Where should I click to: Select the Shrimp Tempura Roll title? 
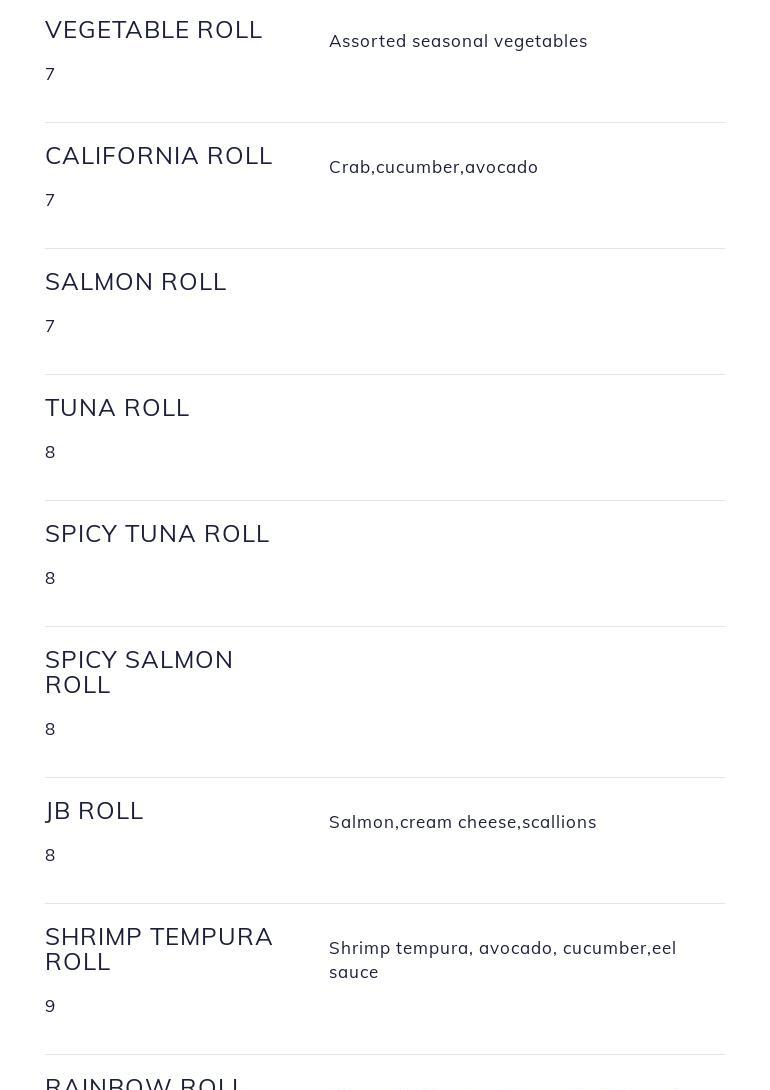click(158, 949)
